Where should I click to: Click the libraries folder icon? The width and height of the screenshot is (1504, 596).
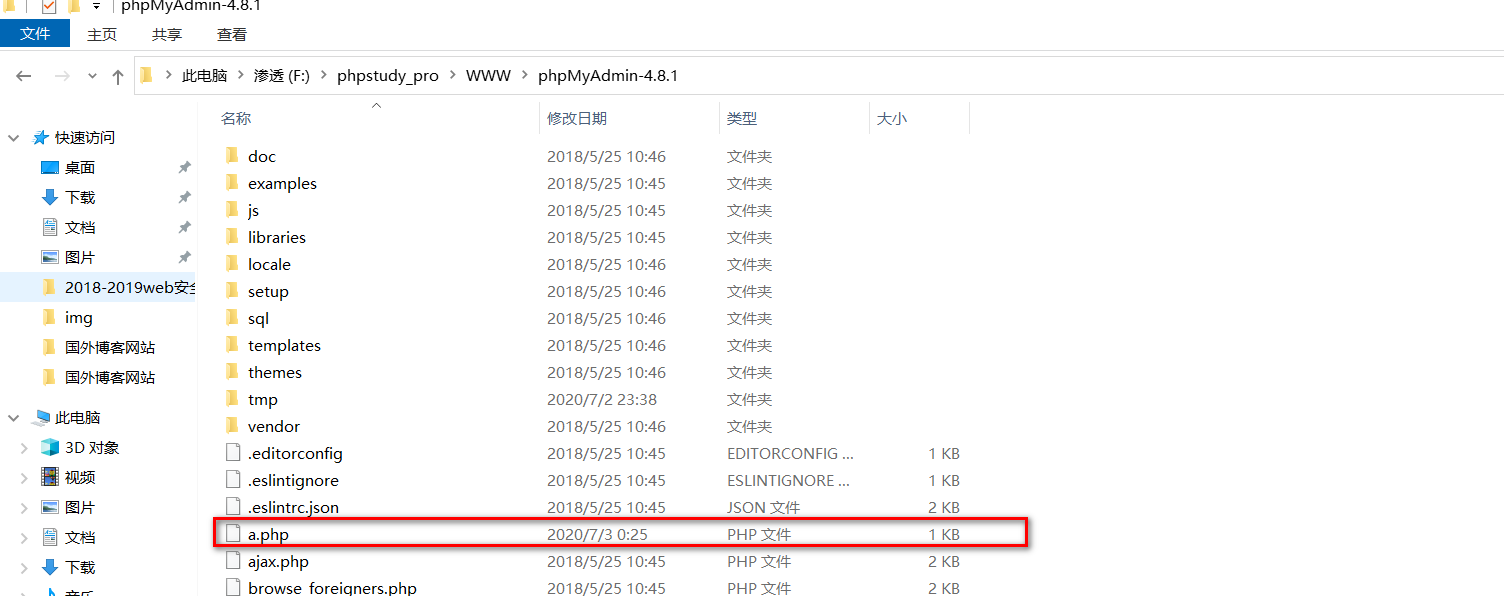(232, 237)
